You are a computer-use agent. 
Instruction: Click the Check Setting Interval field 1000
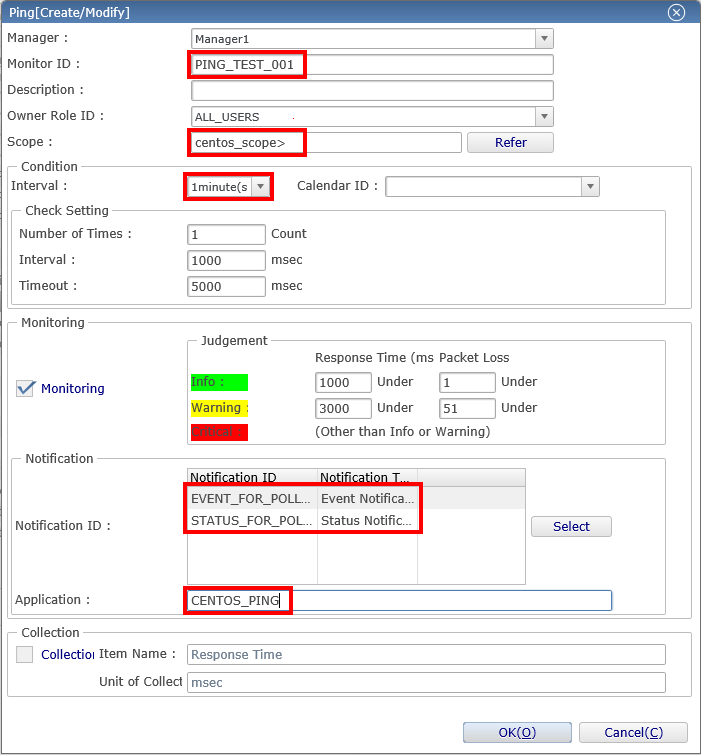coord(226,260)
